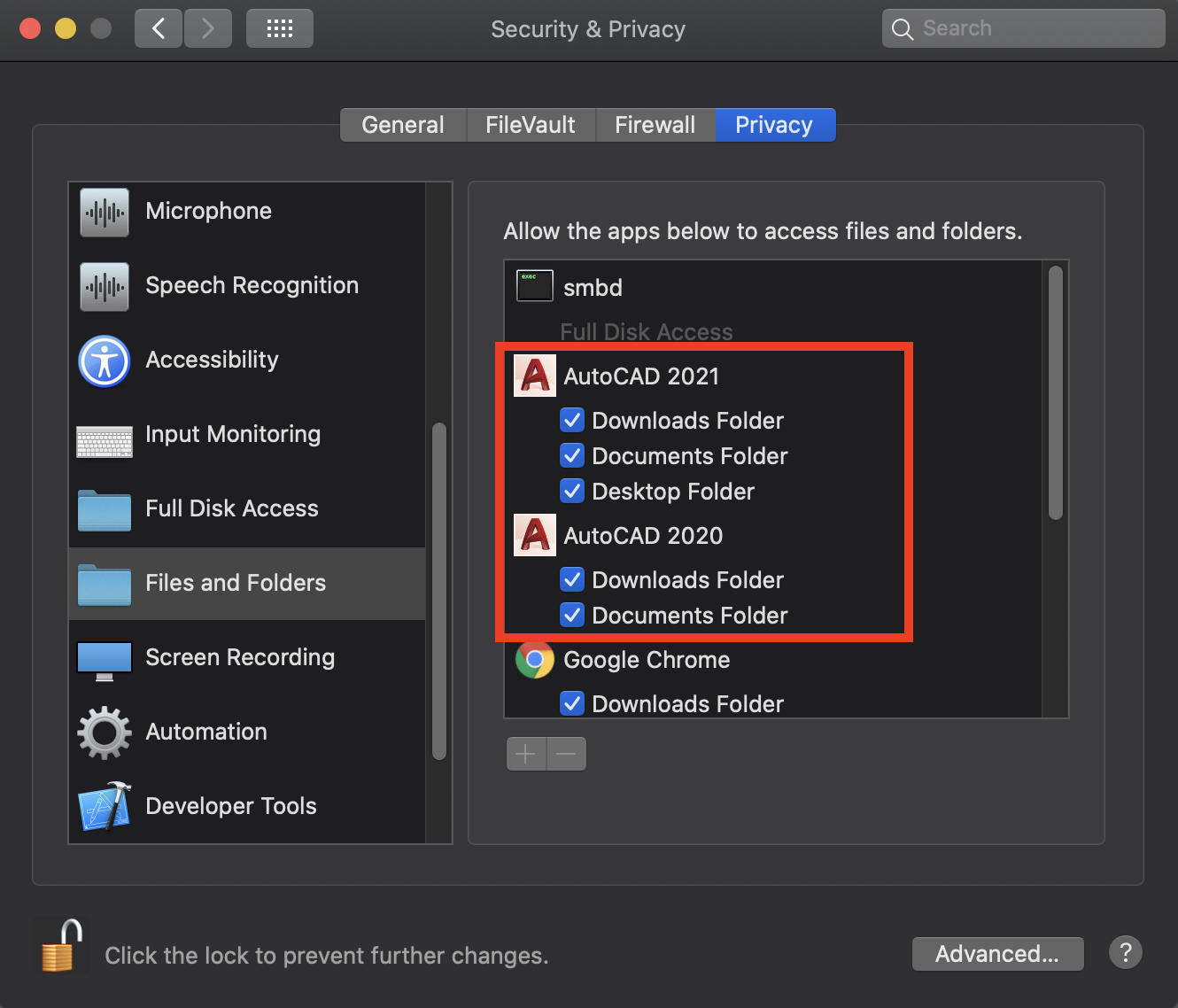Select the smbd entry name
Viewport: 1178px width, 1008px height.
coord(593,288)
